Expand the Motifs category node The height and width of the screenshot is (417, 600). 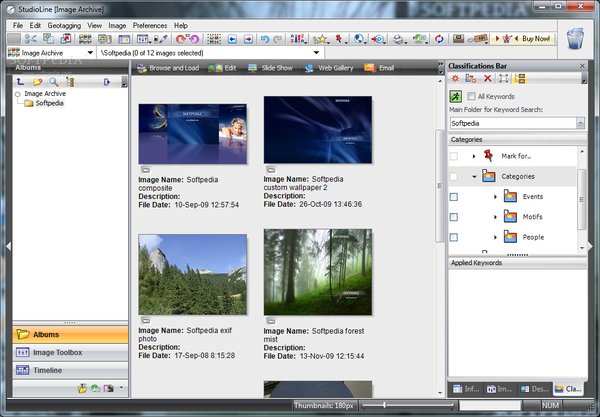click(x=495, y=217)
